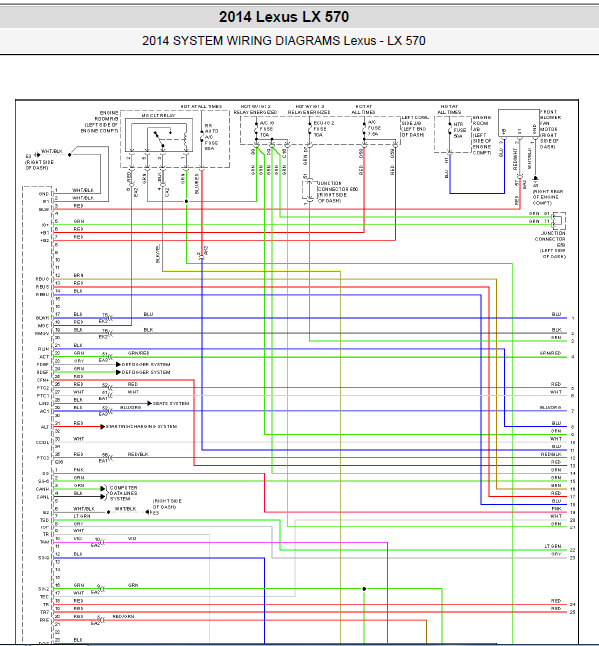Screen dimensions: 599x646
Task: Click the arrowhead before SEATS SYSTEM
Action: (150, 403)
